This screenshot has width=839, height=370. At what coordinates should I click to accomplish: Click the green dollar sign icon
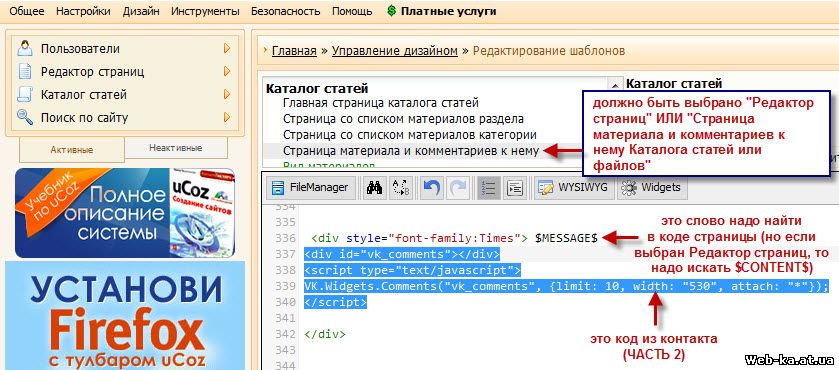click(x=392, y=11)
